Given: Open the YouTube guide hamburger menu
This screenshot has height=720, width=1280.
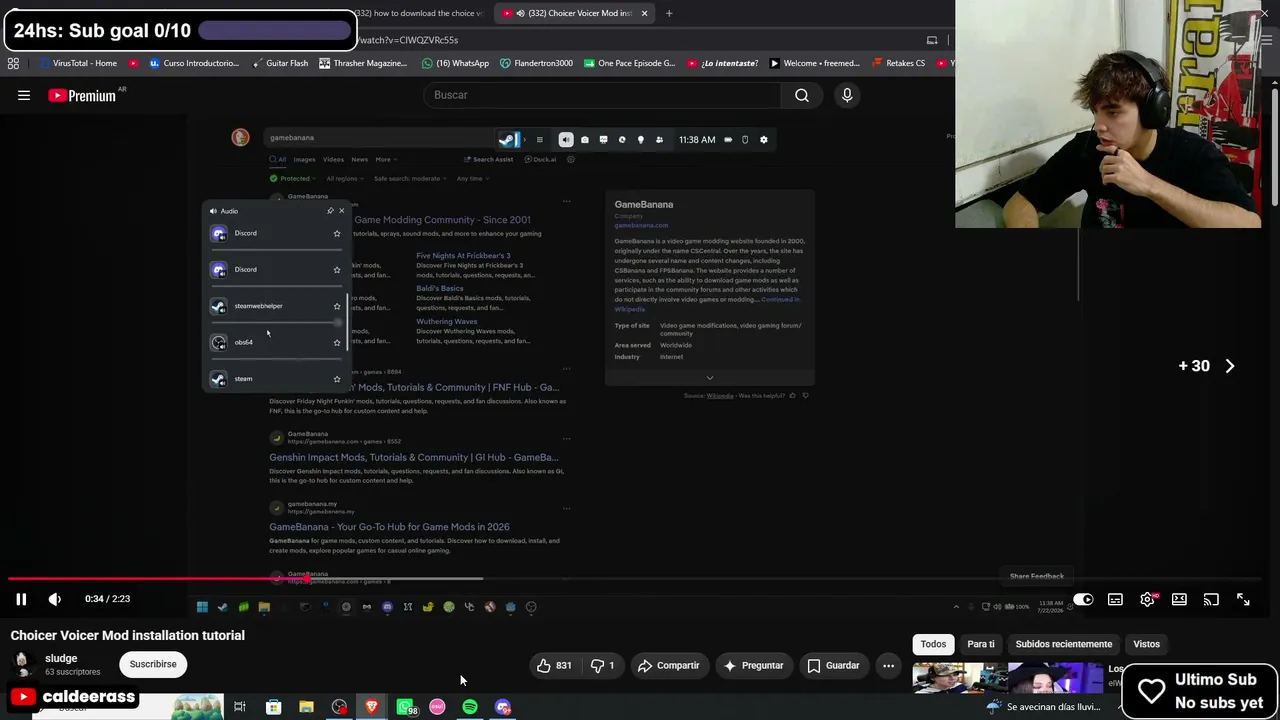Looking at the screenshot, I should (x=24, y=95).
